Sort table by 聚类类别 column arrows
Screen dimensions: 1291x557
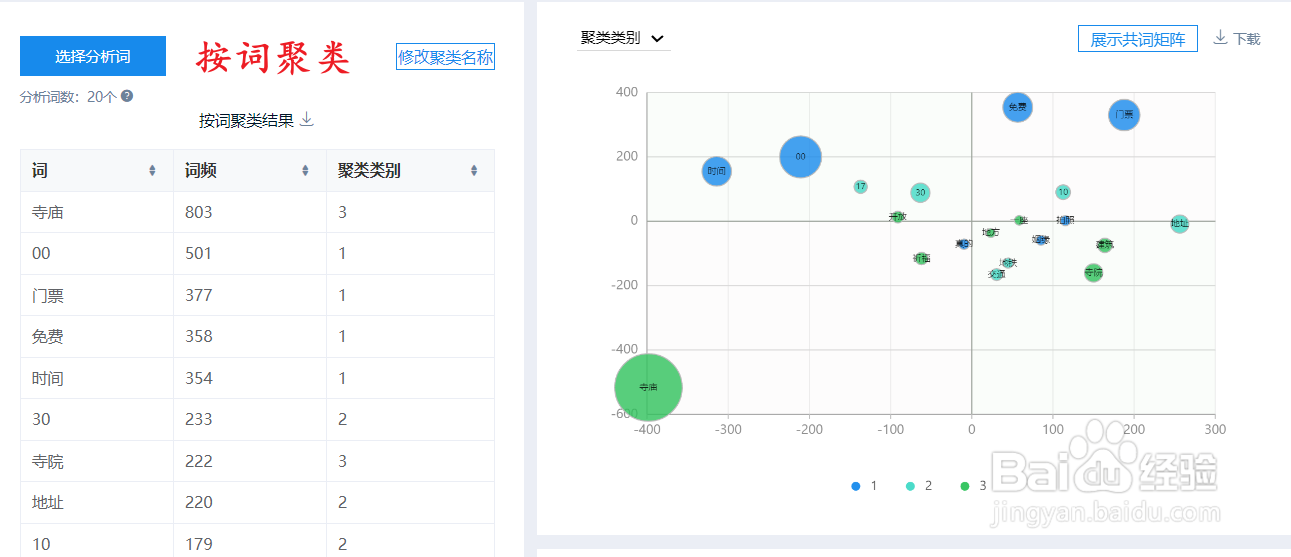coord(474,171)
